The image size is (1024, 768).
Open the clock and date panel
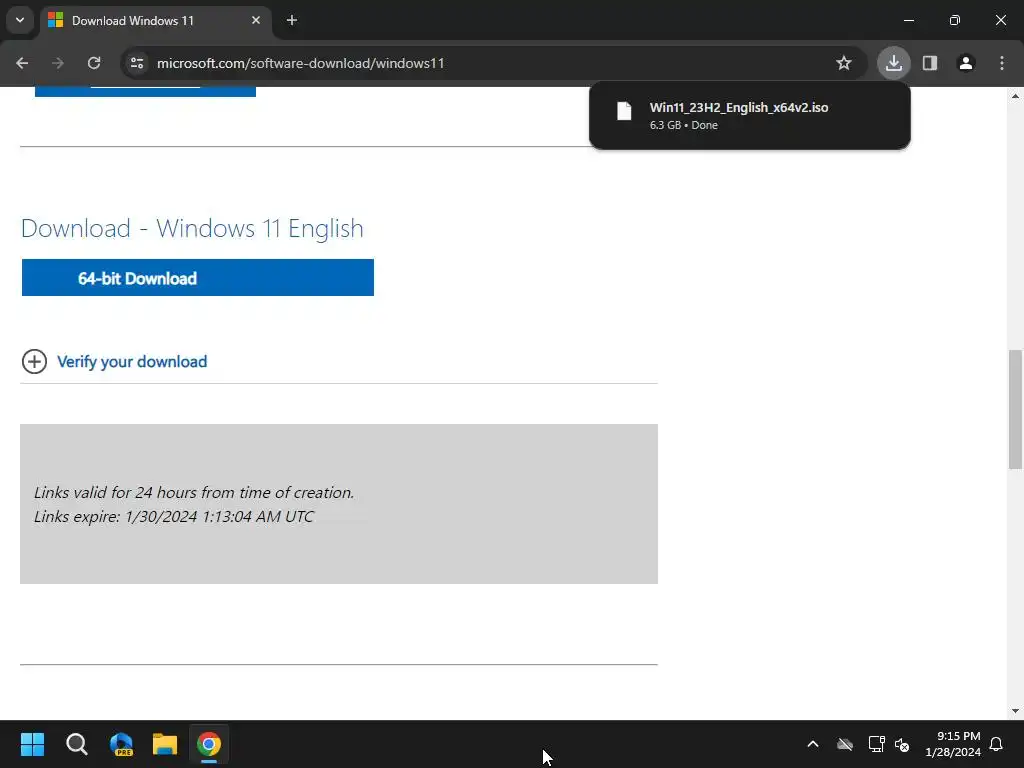tap(953, 744)
